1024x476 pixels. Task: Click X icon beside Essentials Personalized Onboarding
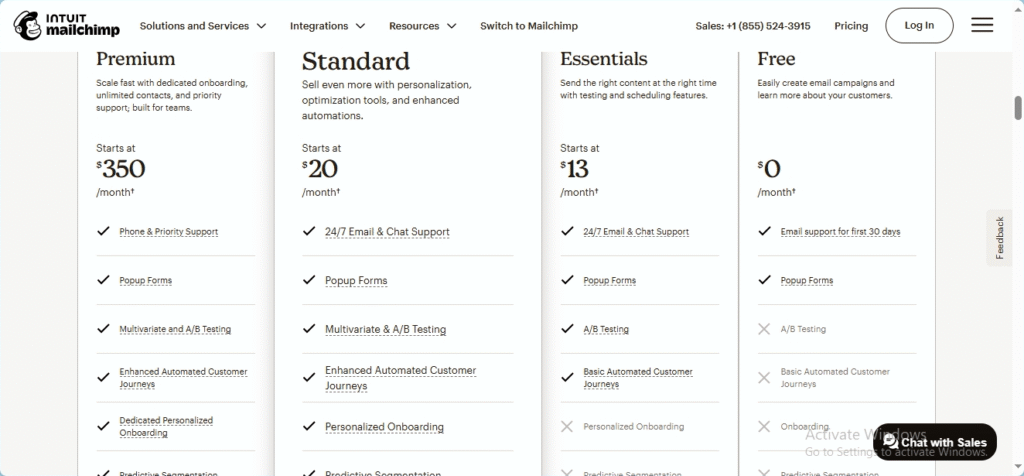567,426
